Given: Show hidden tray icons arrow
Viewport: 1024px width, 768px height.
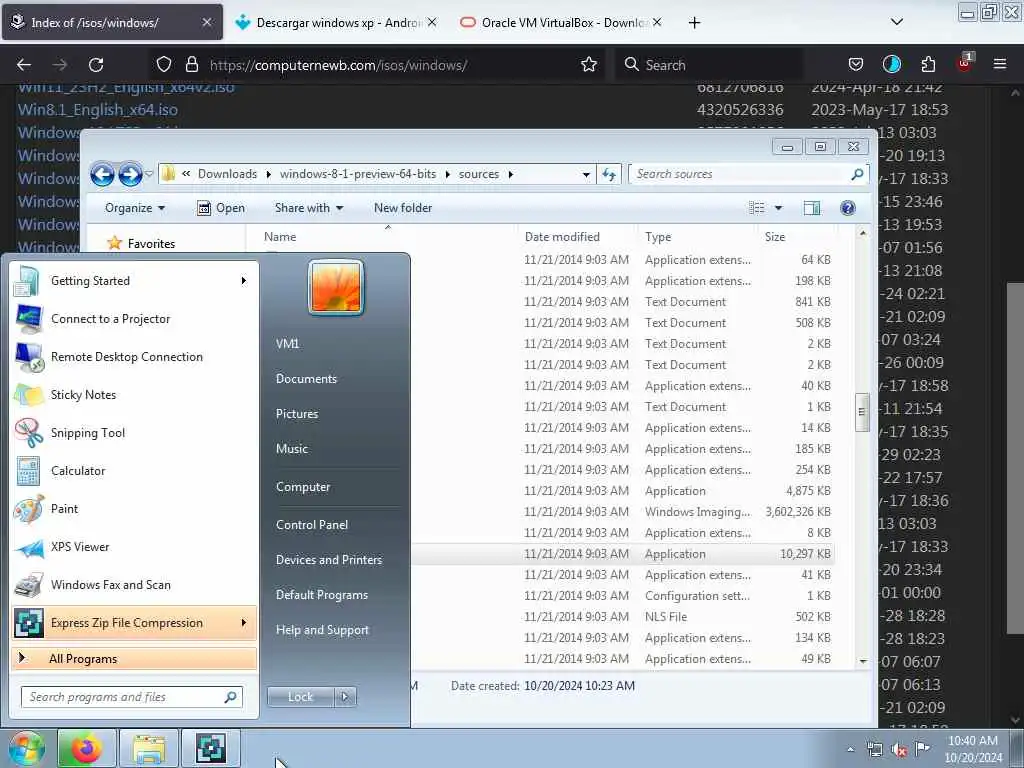Looking at the screenshot, I should 850,749.
